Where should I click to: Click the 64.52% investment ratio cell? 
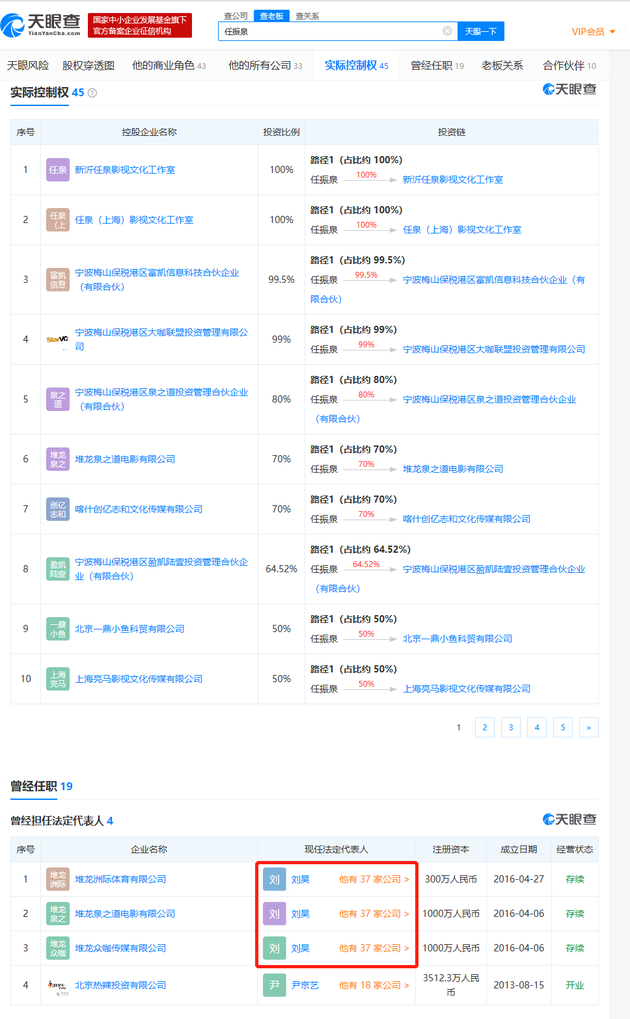(281, 569)
